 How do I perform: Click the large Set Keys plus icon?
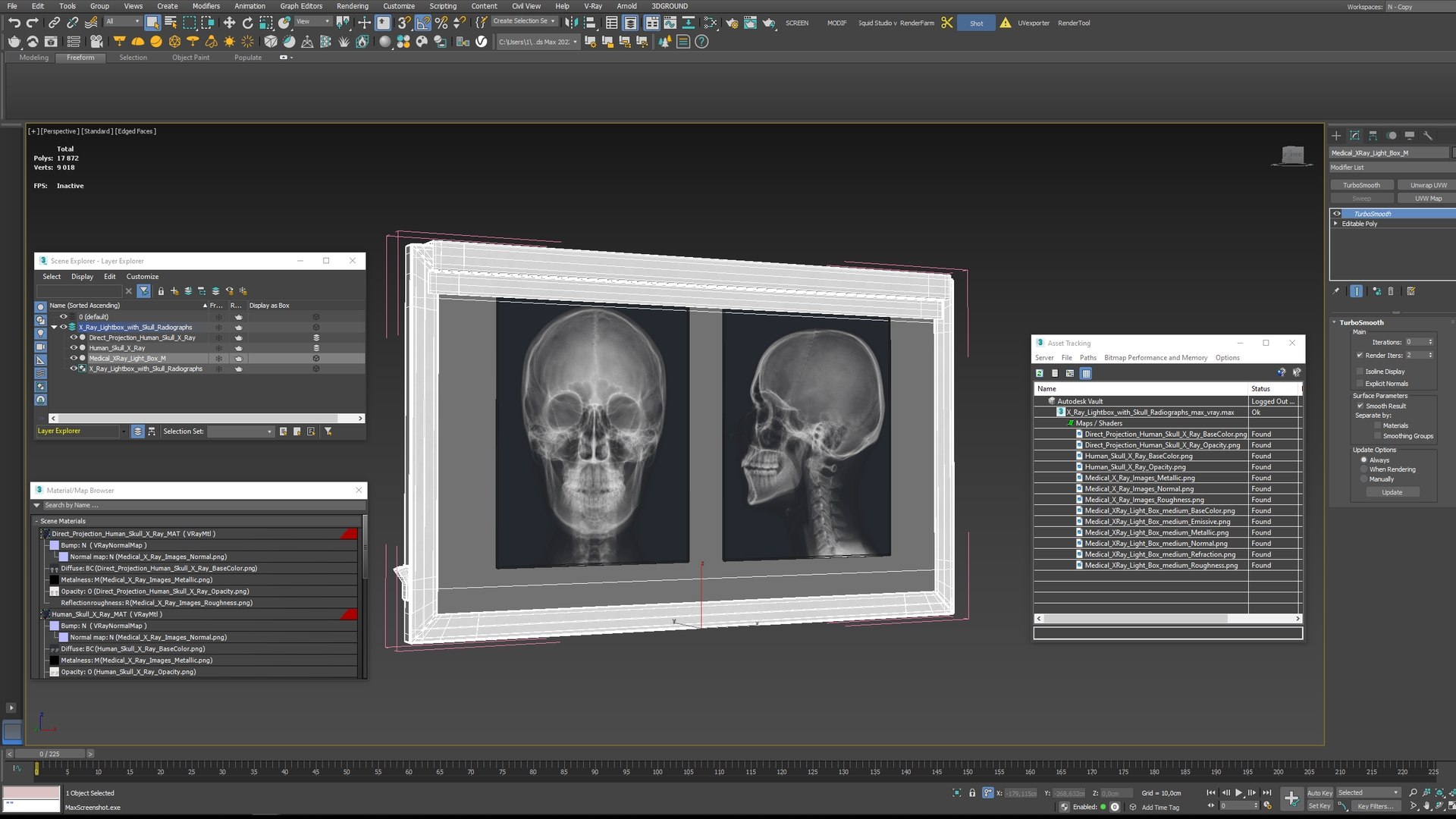1291,798
